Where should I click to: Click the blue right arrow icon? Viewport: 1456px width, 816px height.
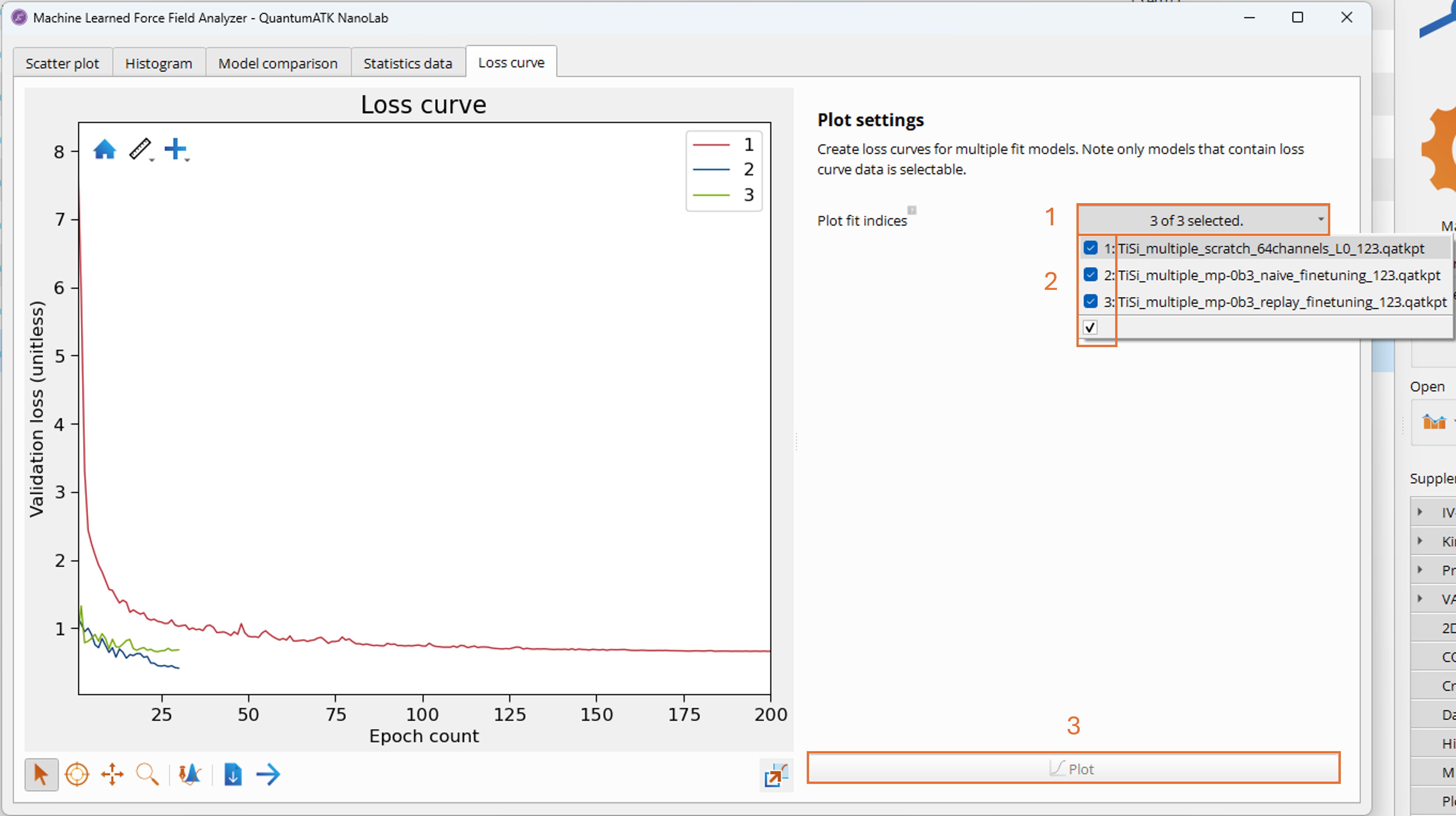(x=268, y=774)
